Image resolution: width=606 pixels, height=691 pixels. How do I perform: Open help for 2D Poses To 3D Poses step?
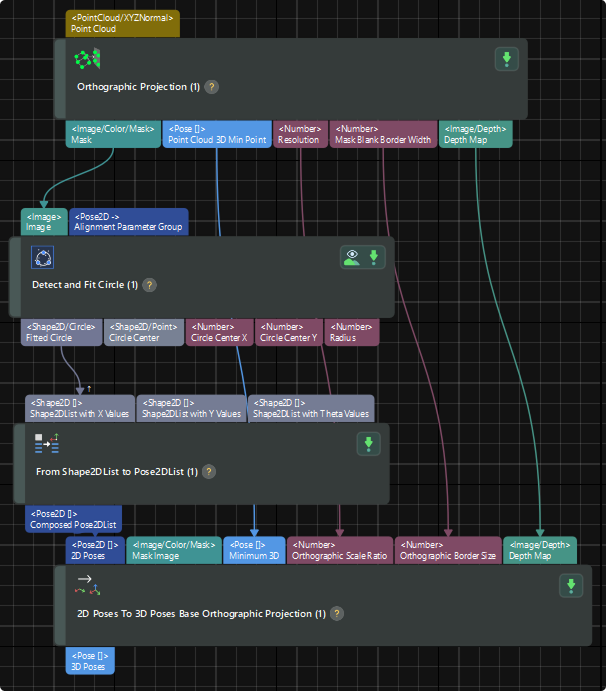(337, 614)
